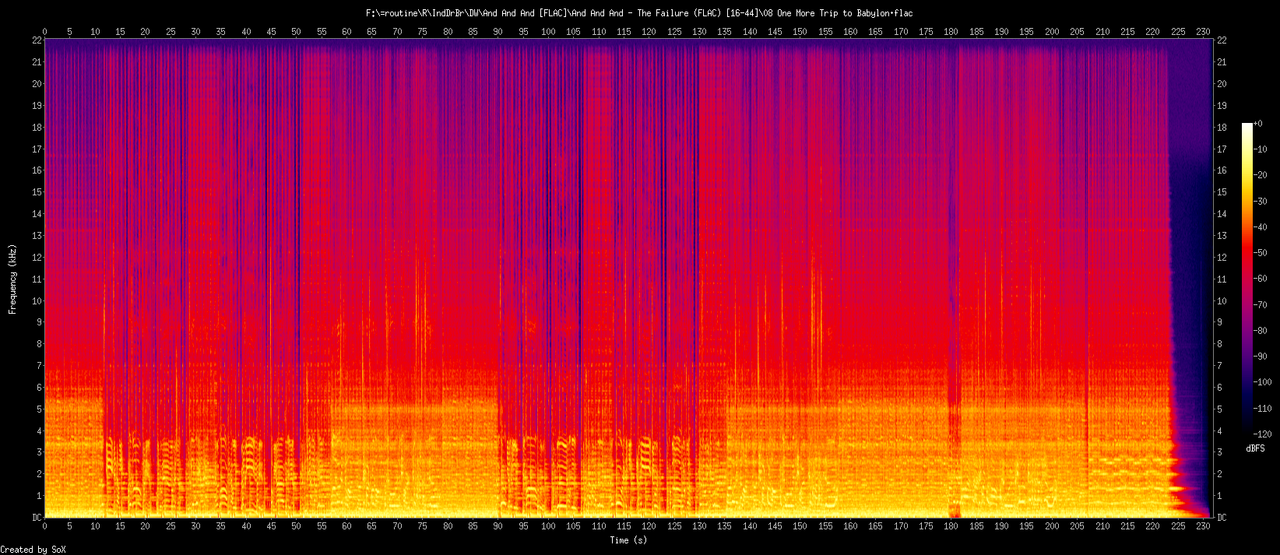Viewport: 1280px width, 555px height.
Task: Click the '230' tick on the top time axis
Action: 1203,31
